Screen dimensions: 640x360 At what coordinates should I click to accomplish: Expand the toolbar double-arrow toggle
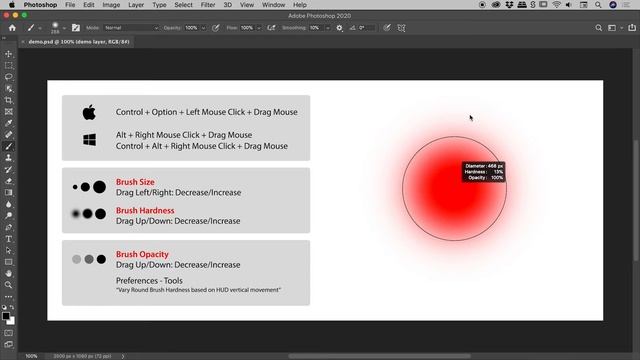tap(4, 38)
